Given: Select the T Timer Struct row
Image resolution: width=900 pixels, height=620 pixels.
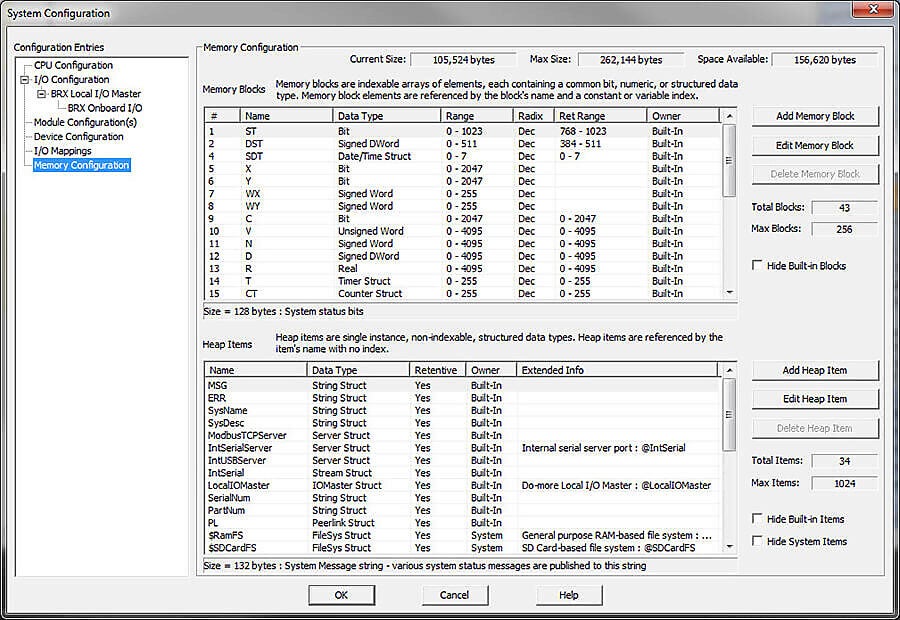Looking at the screenshot, I should tap(463, 281).
